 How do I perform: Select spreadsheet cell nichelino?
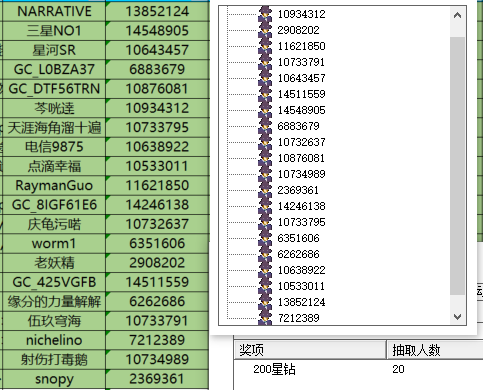[x=54, y=340]
